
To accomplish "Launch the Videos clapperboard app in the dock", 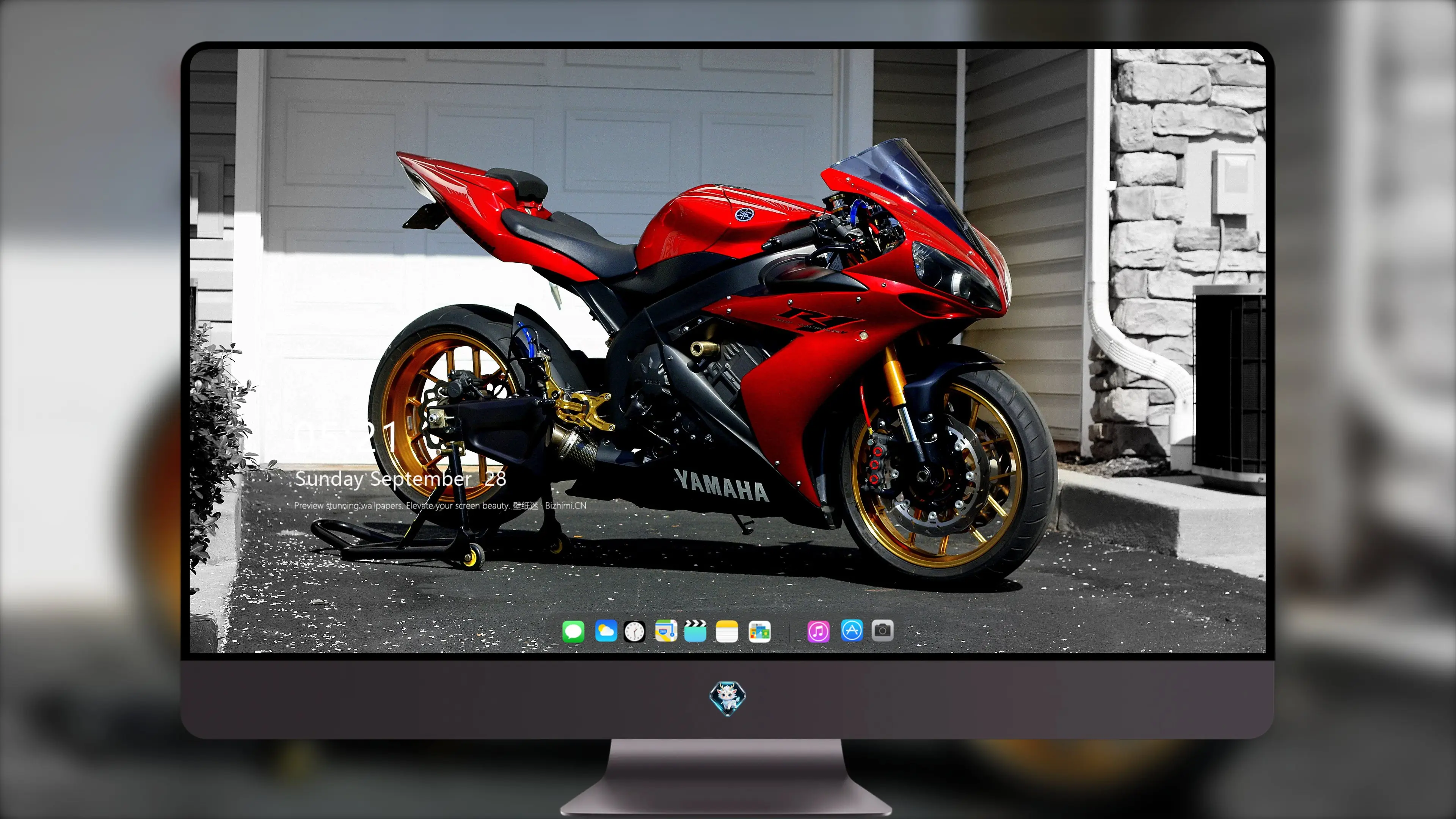I will tap(695, 631).
